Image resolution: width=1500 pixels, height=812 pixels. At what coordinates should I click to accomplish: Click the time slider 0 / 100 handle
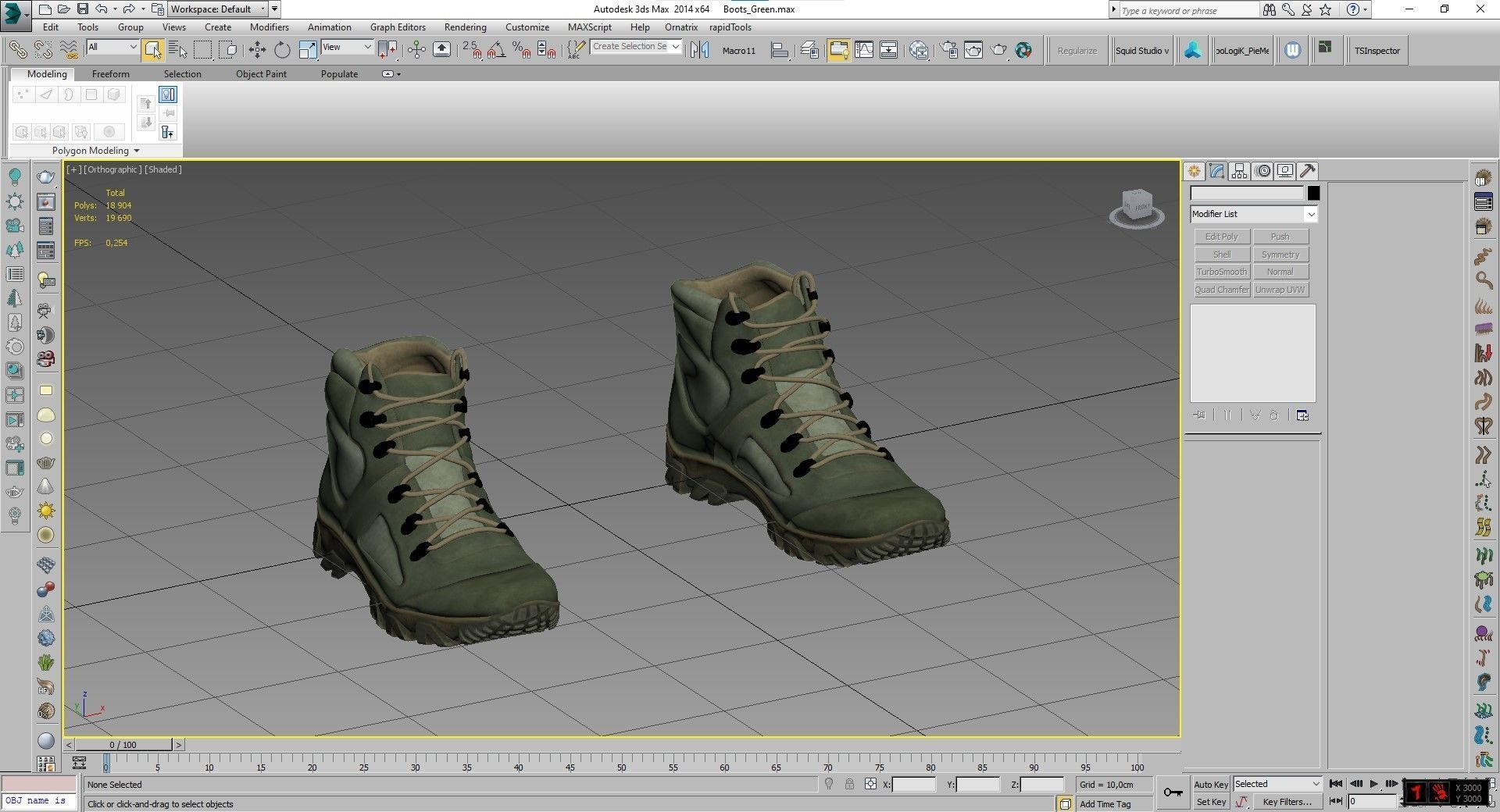123,745
